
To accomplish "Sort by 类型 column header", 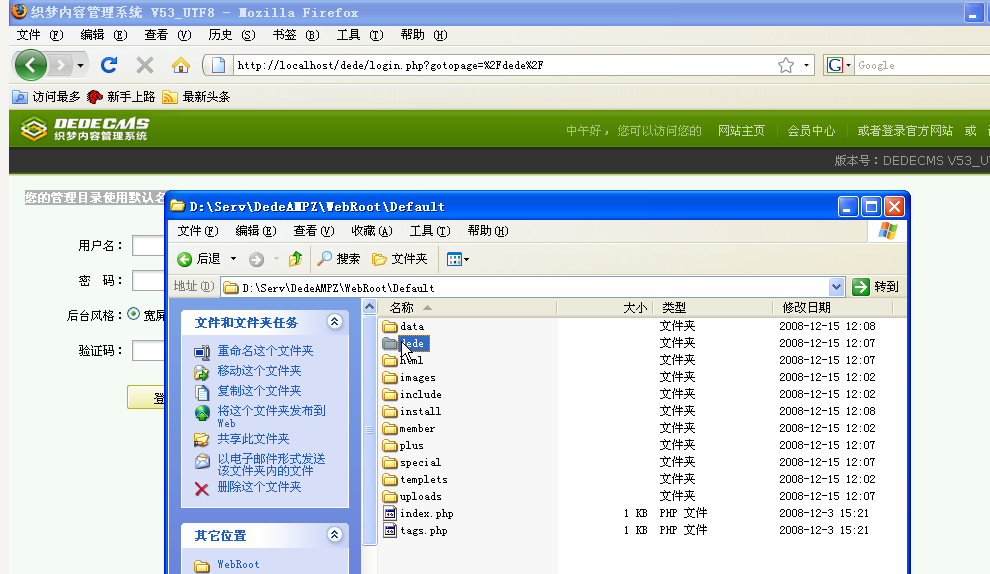I will tap(713, 308).
